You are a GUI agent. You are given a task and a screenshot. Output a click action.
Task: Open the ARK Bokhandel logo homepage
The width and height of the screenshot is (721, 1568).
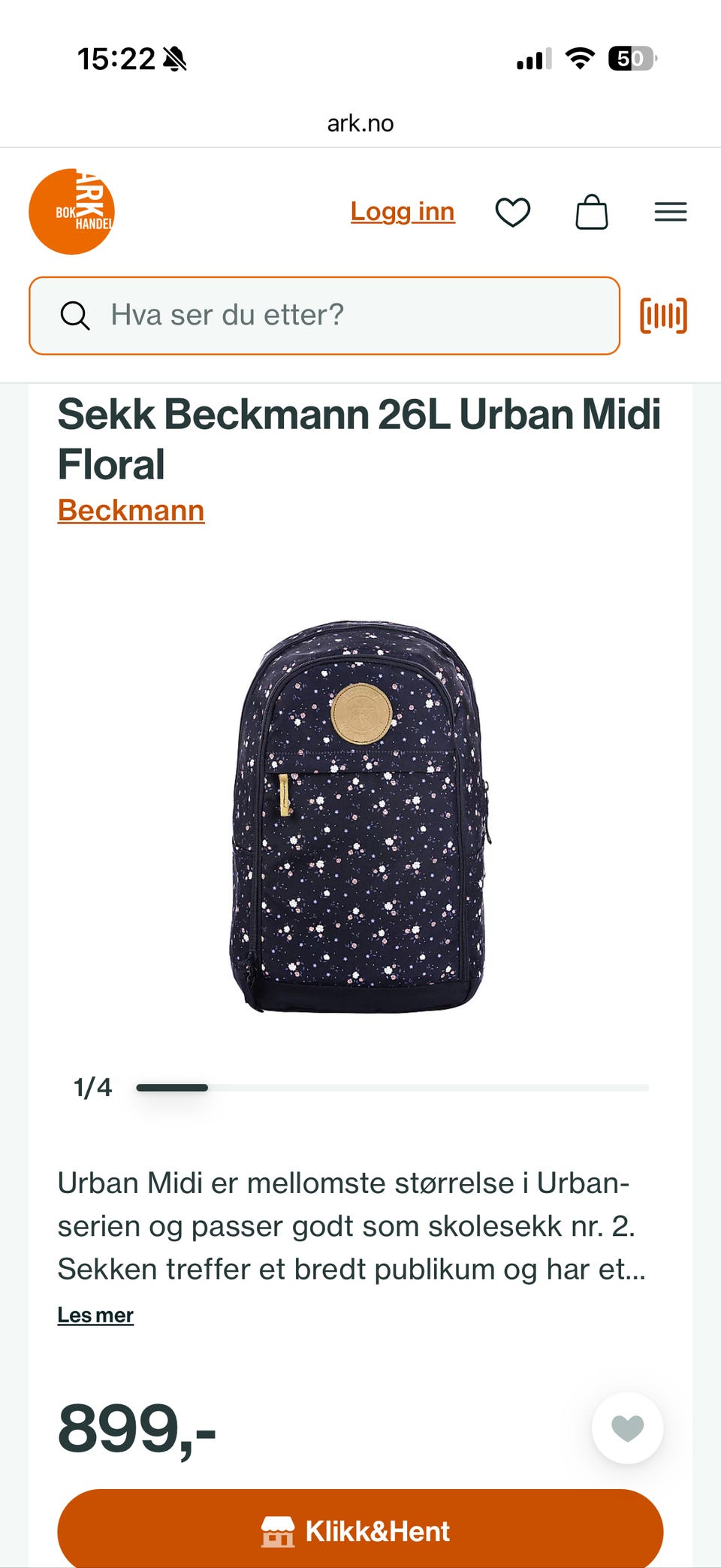pos(72,212)
